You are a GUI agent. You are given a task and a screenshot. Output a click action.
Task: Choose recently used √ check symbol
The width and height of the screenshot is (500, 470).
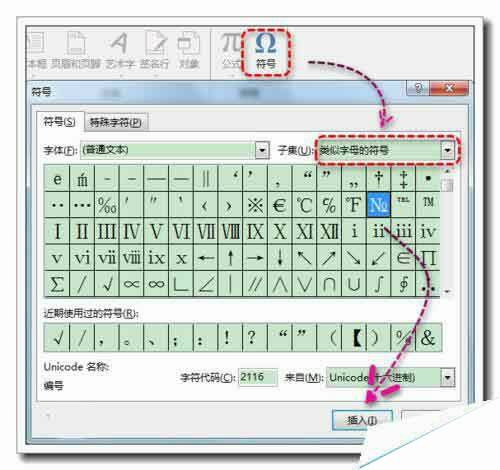57,337
